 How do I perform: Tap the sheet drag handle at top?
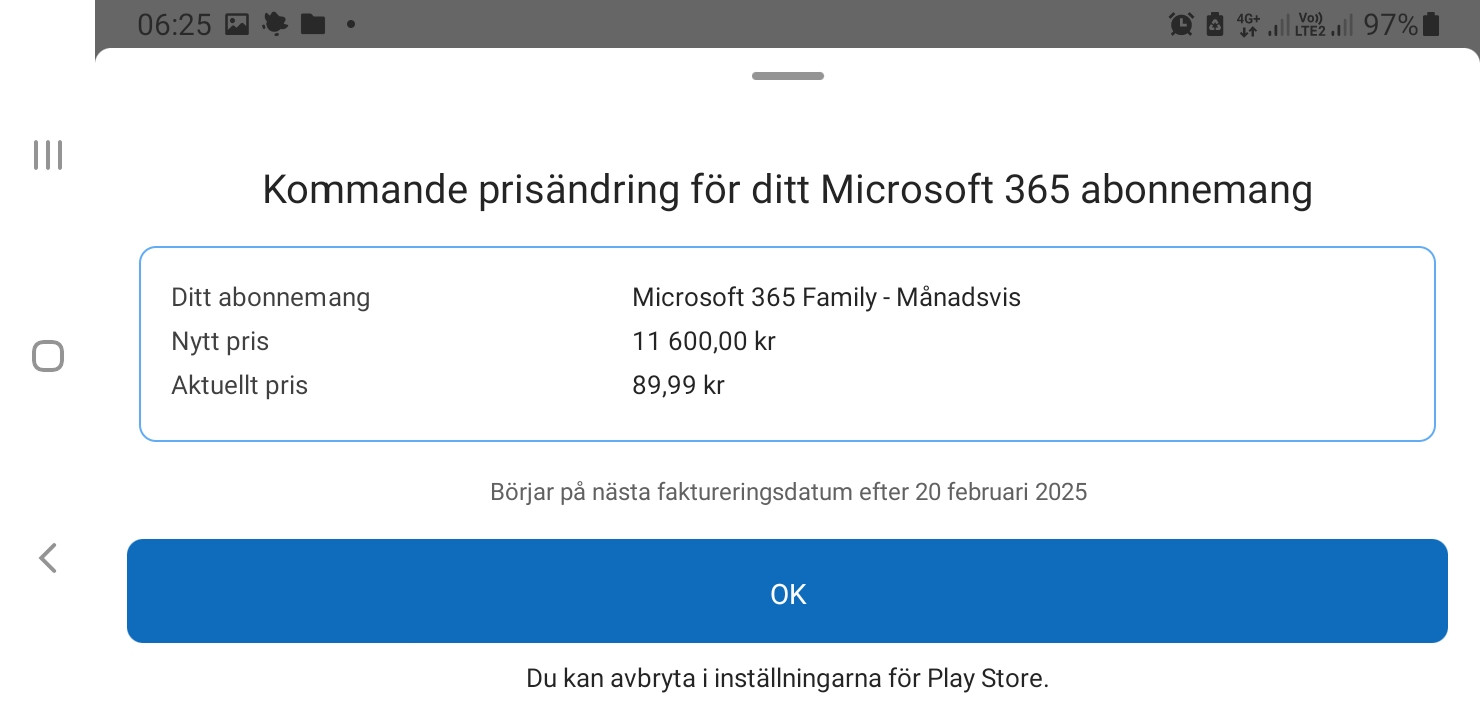click(x=788, y=76)
